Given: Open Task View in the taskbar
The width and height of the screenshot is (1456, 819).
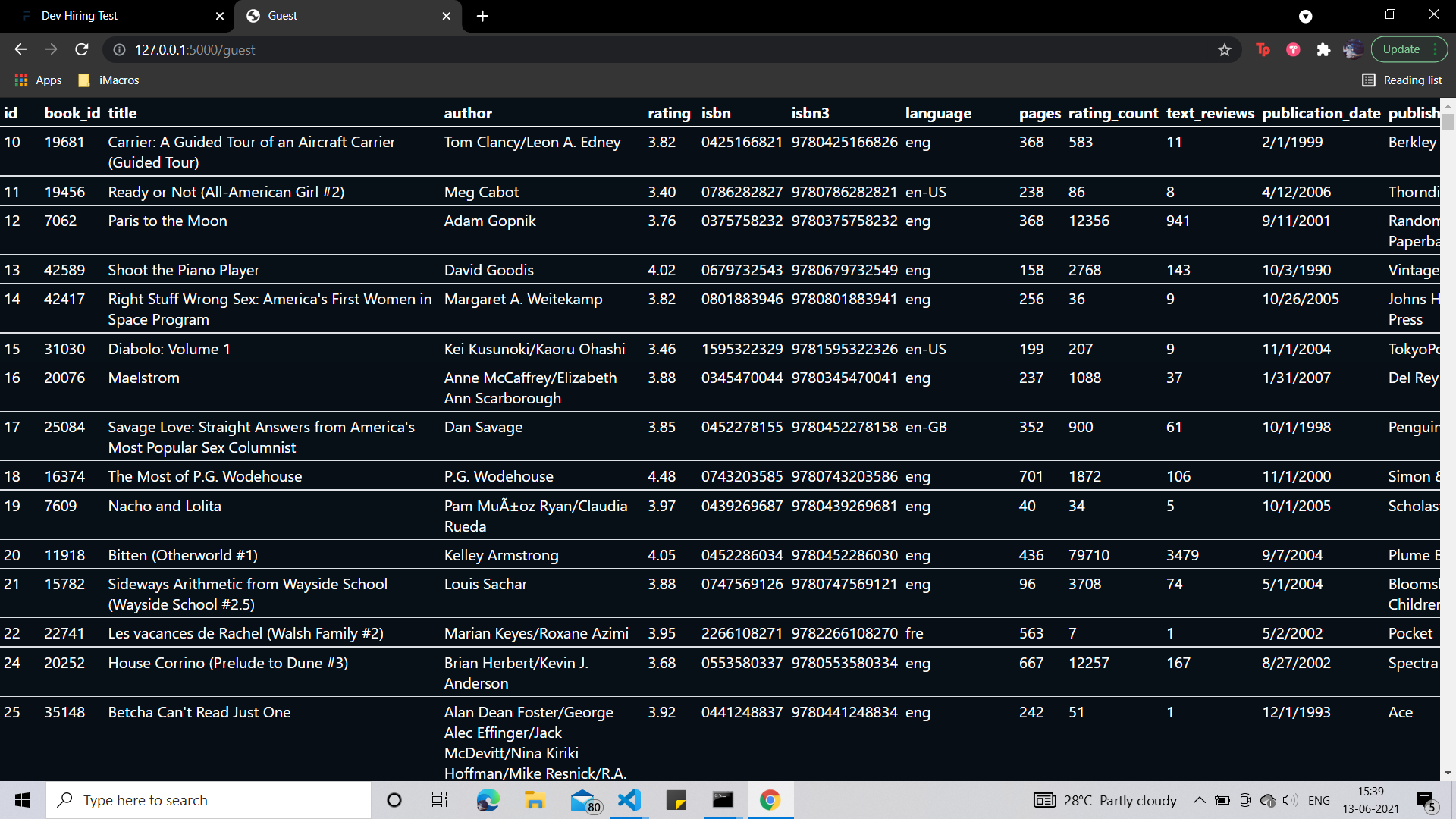Looking at the screenshot, I should pyautogui.click(x=440, y=800).
